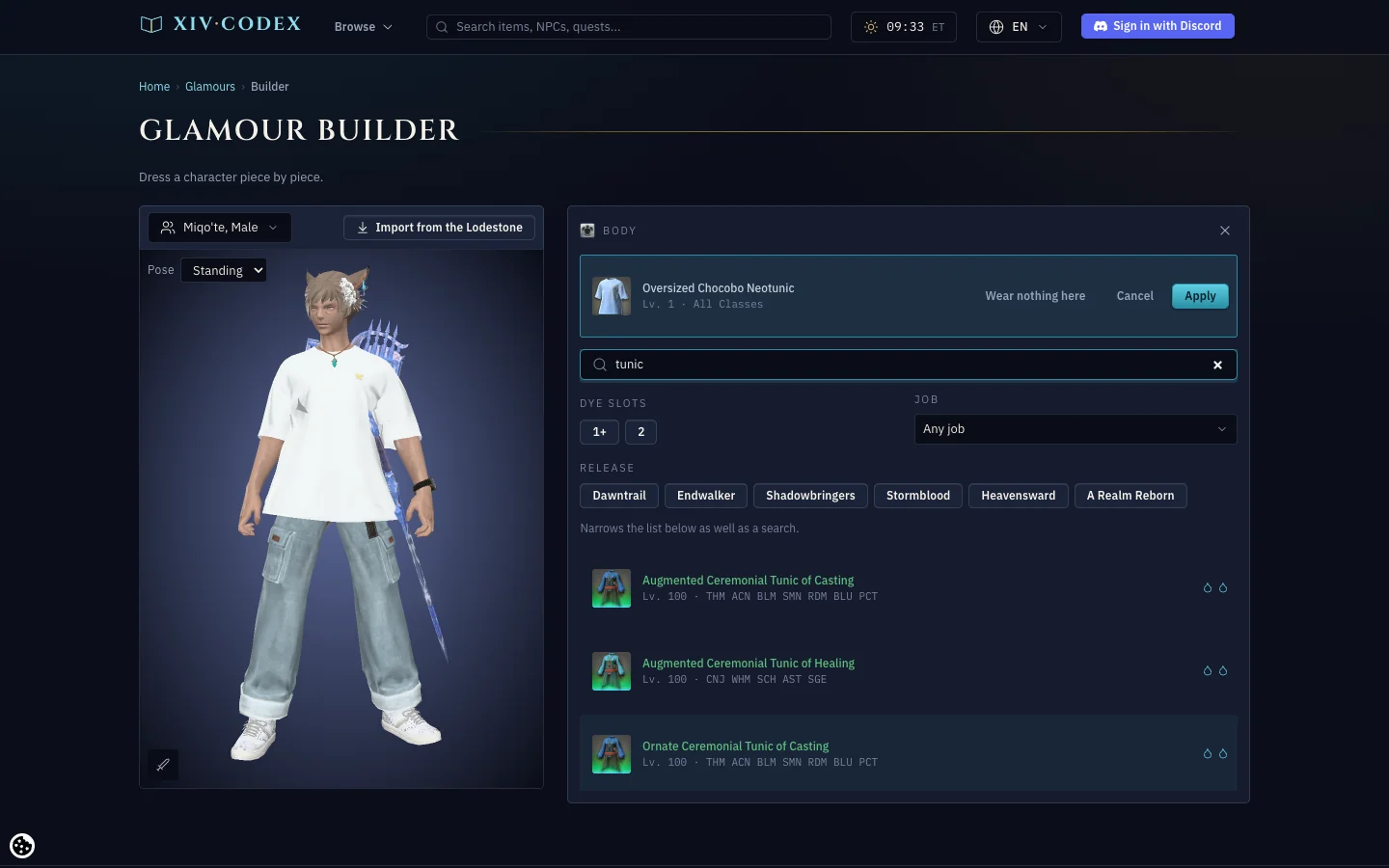Click the XIV·Codex book logo icon
This screenshot has width=1389, height=868.
point(151,25)
